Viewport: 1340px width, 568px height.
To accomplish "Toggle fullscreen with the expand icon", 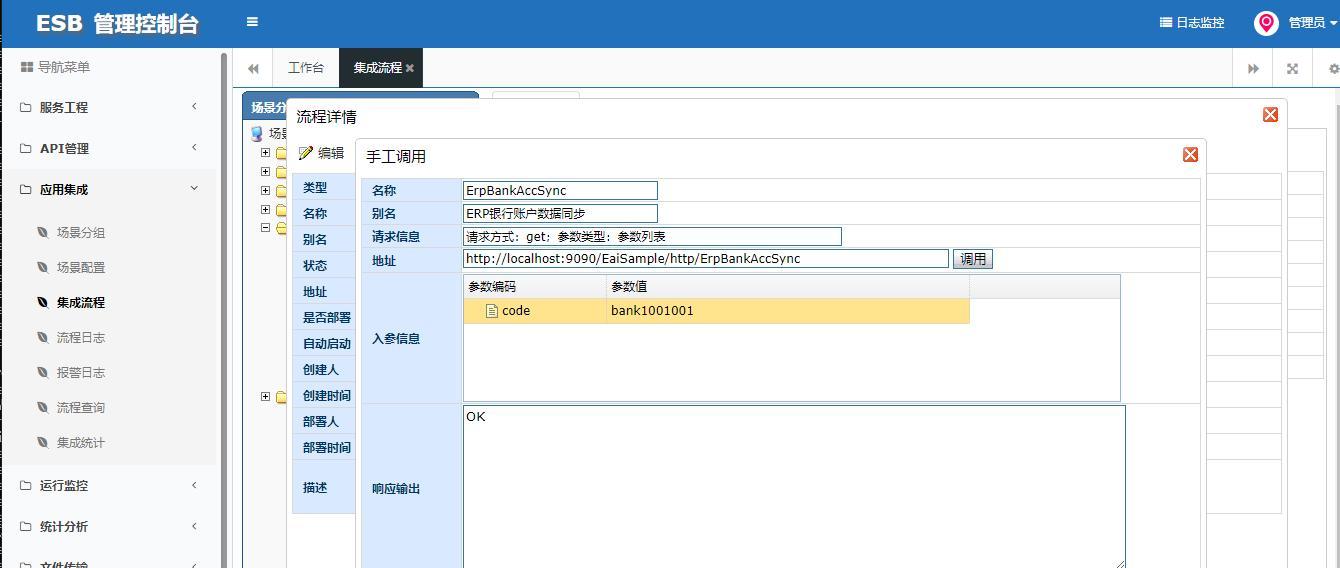I will click(1292, 68).
